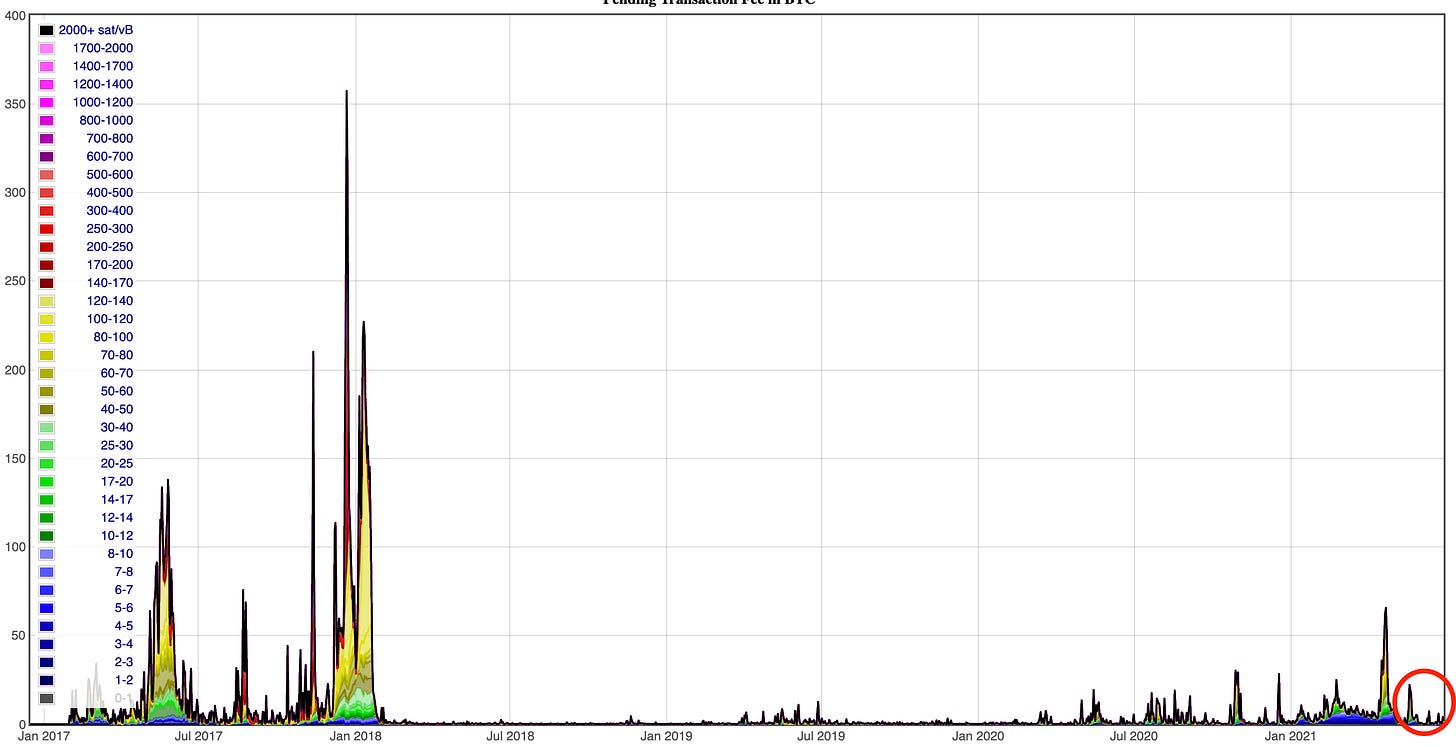The width and height of the screenshot is (1456, 747).
Task: Click the red 400-500 color swatch
Action: coord(46,192)
